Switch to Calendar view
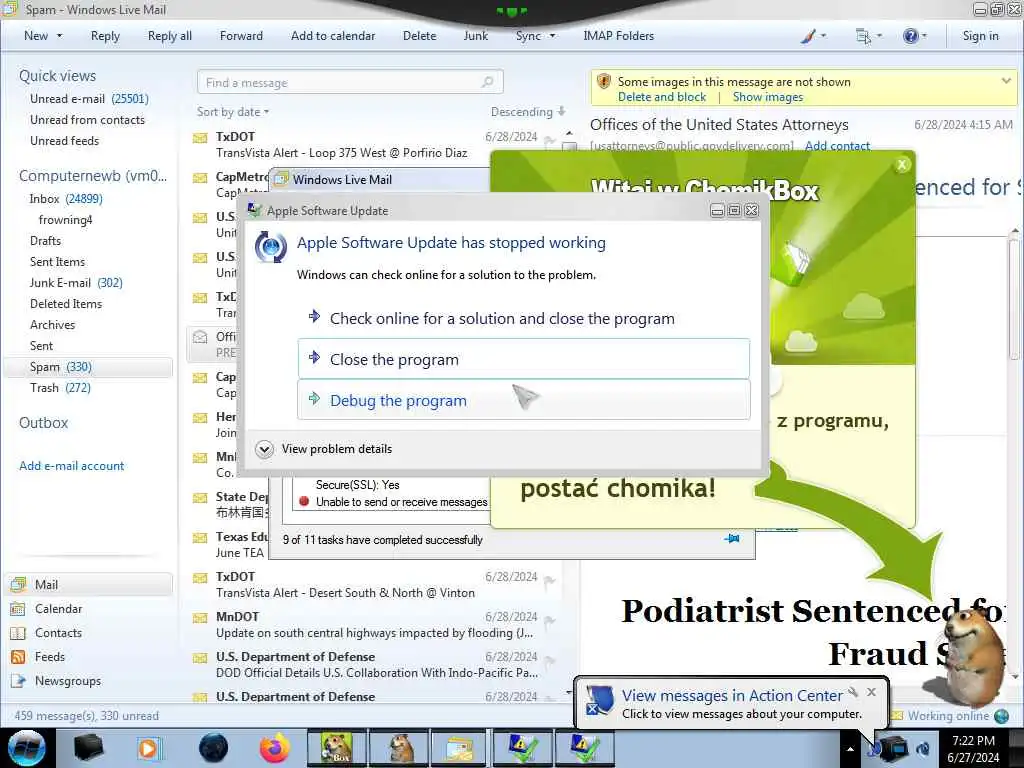 [58, 609]
